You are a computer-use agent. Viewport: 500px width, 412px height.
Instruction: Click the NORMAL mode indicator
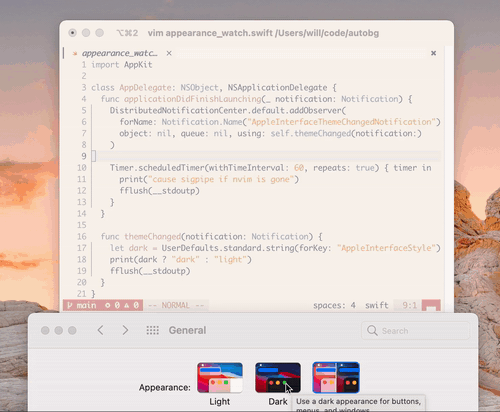pyautogui.click(x=176, y=305)
